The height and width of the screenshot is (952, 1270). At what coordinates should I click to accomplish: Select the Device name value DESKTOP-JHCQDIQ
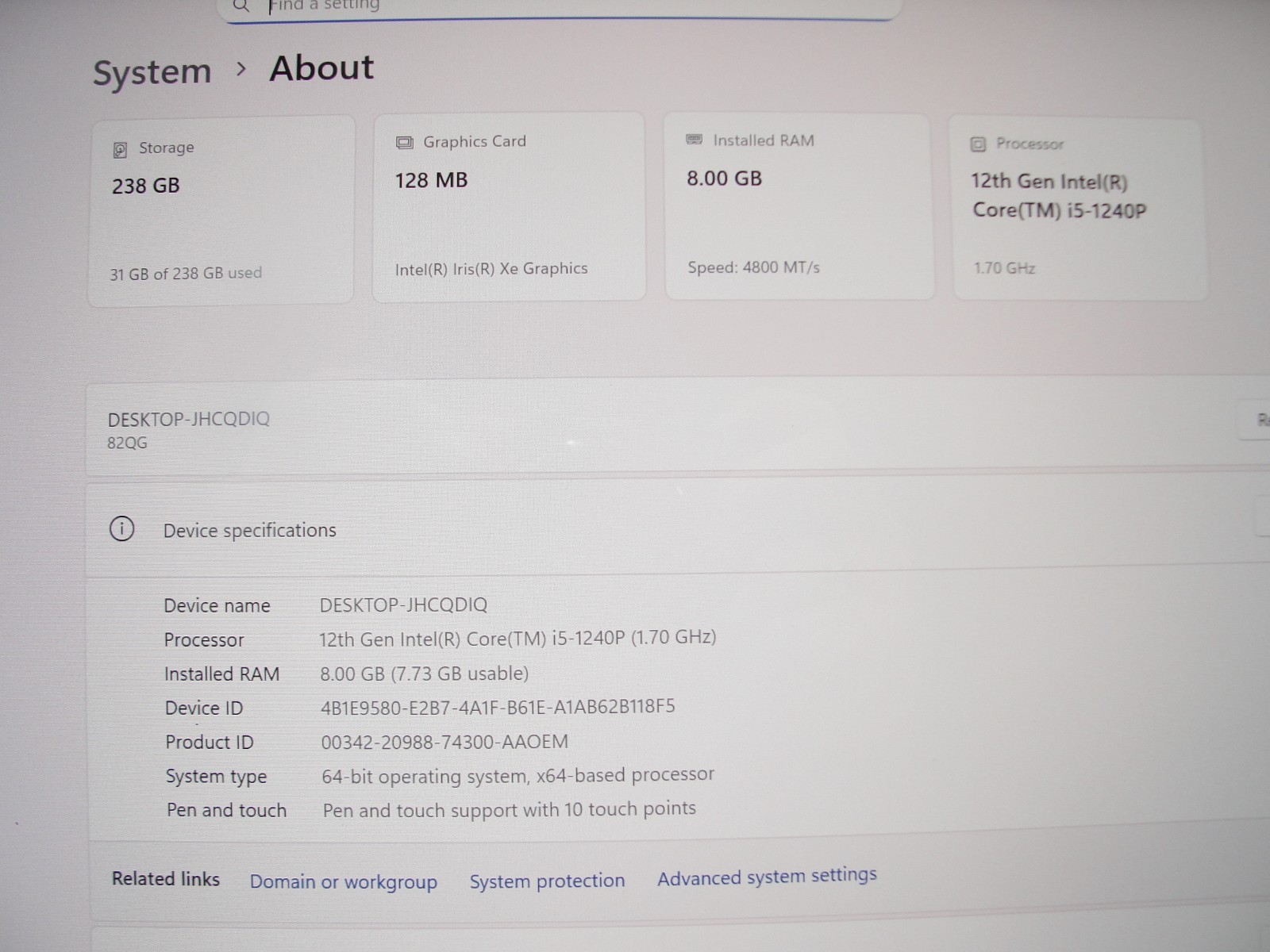(403, 605)
